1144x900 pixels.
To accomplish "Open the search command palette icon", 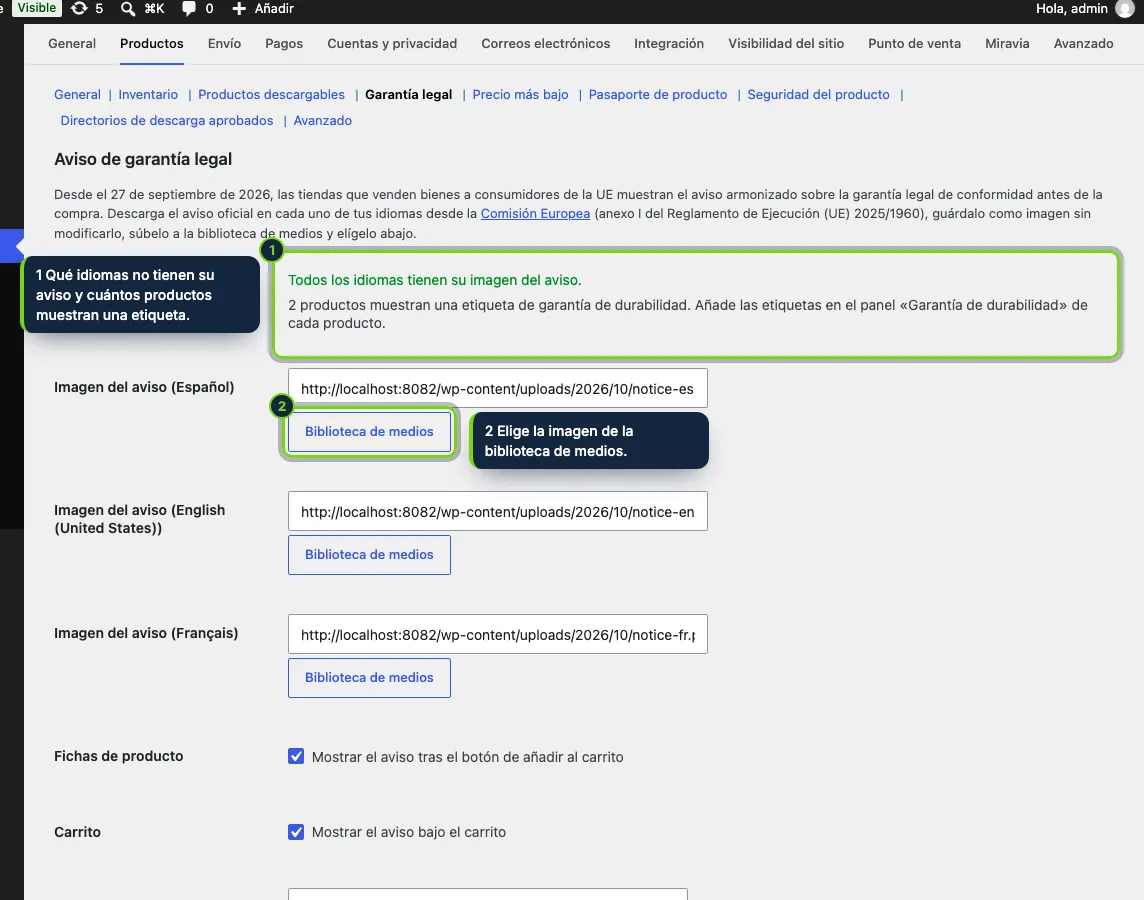I will (x=128, y=9).
